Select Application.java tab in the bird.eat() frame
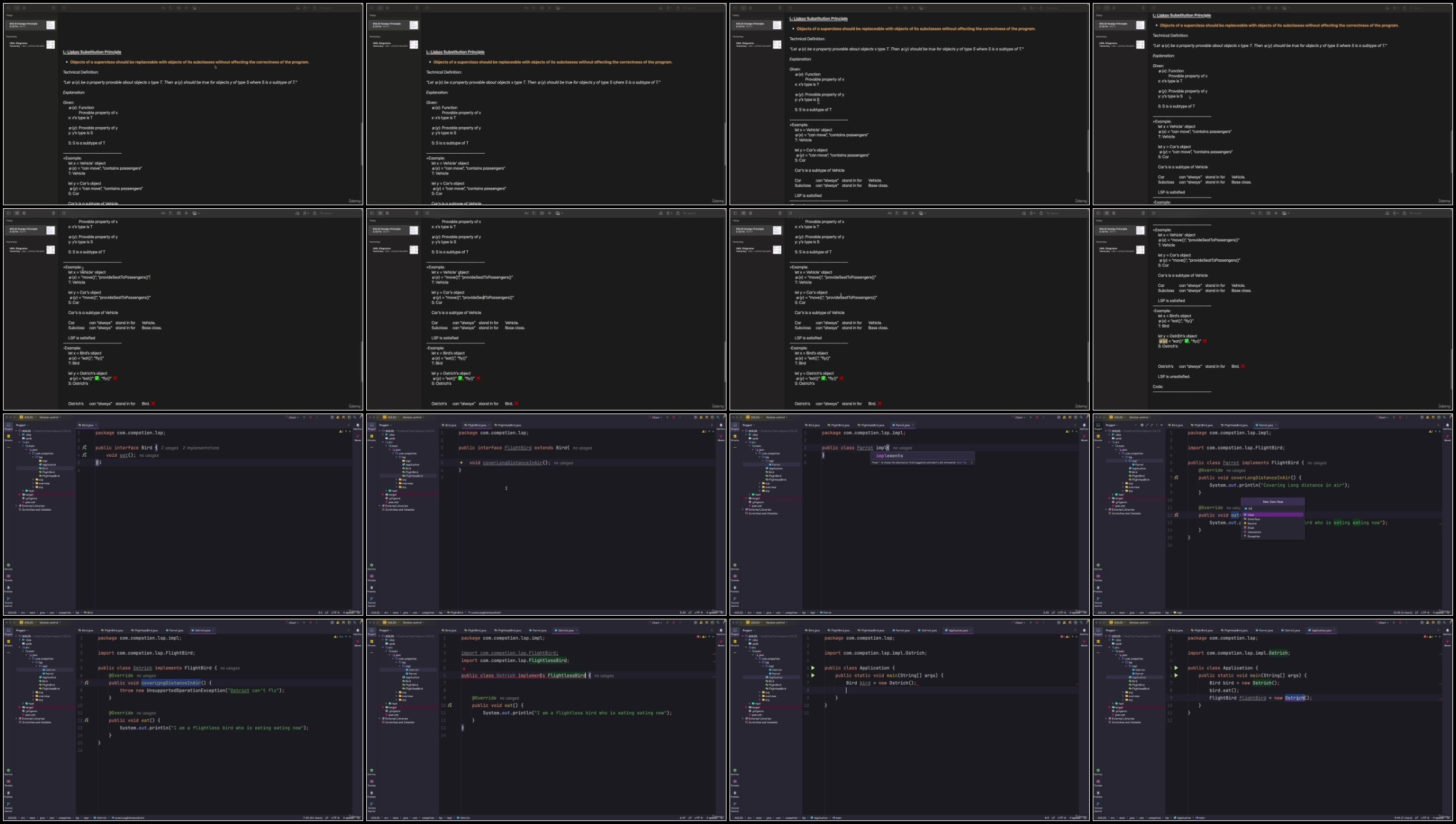This screenshot has width=1456, height=824. click(1322, 630)
